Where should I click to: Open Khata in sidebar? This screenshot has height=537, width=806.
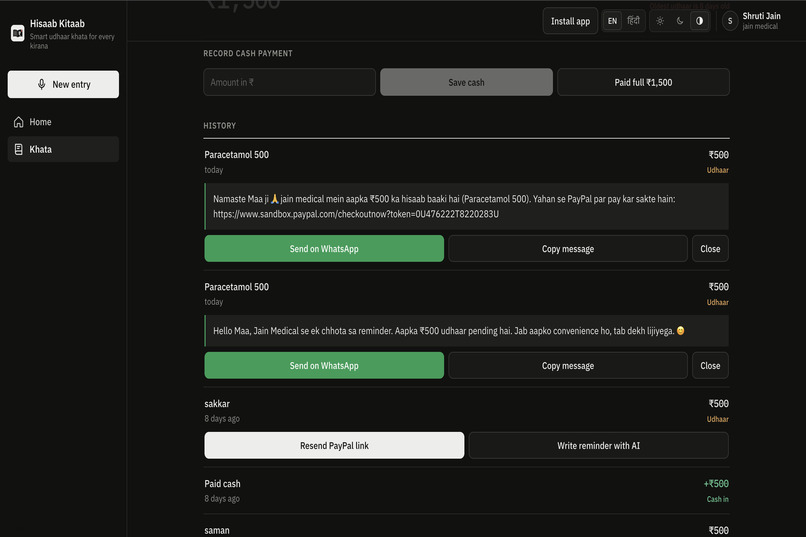[63, 149]
